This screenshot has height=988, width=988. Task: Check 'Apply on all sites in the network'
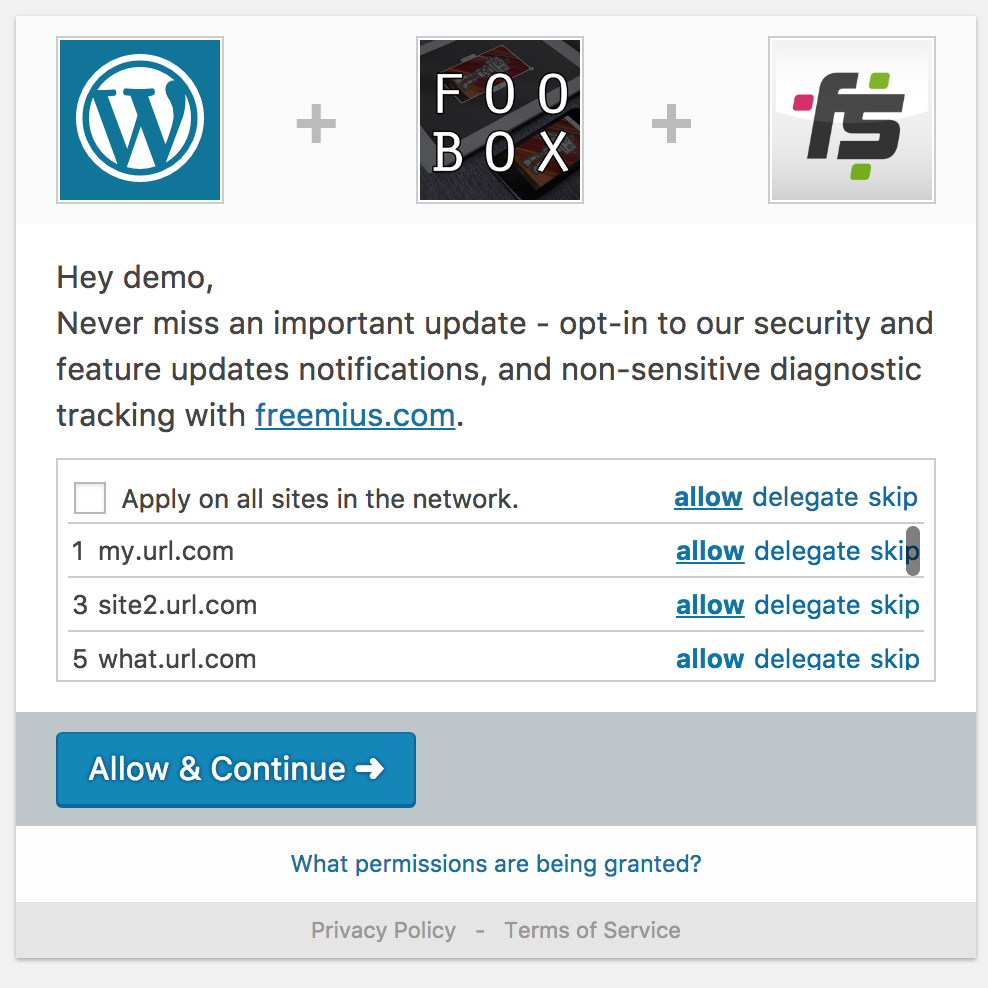coord(90,498)
